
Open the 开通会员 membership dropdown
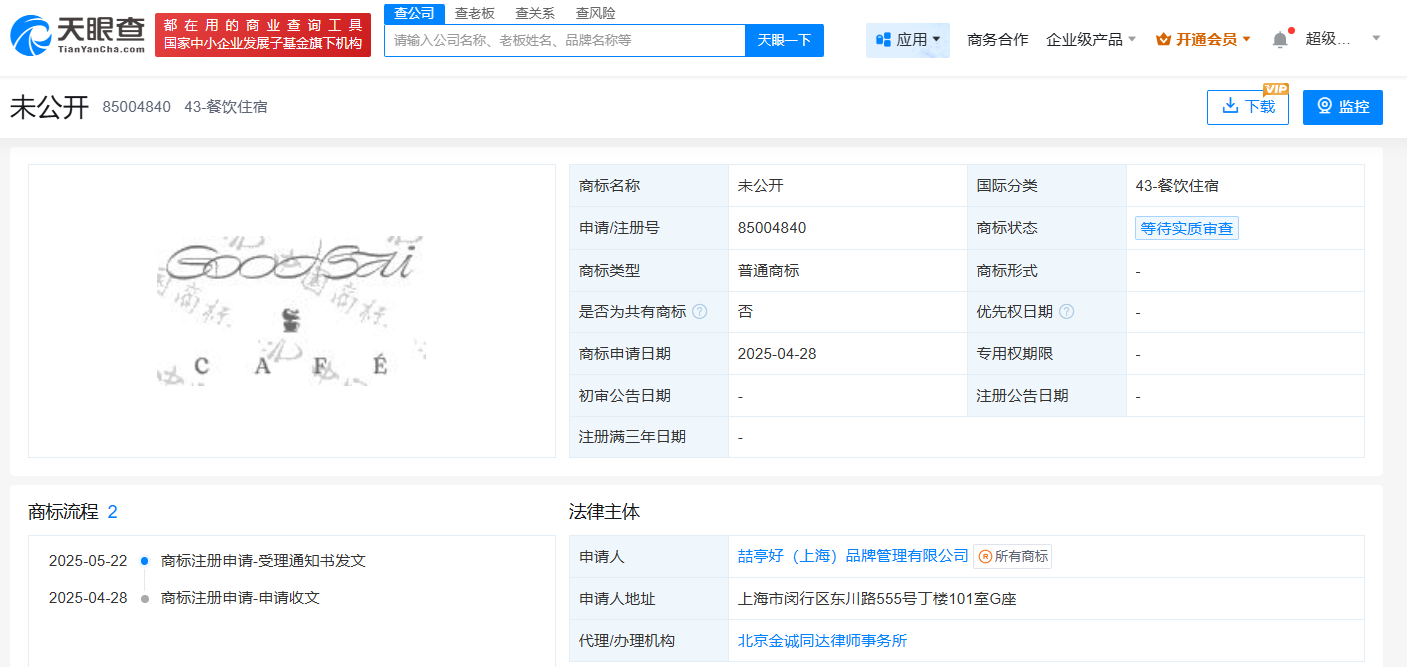point(1204,40)
